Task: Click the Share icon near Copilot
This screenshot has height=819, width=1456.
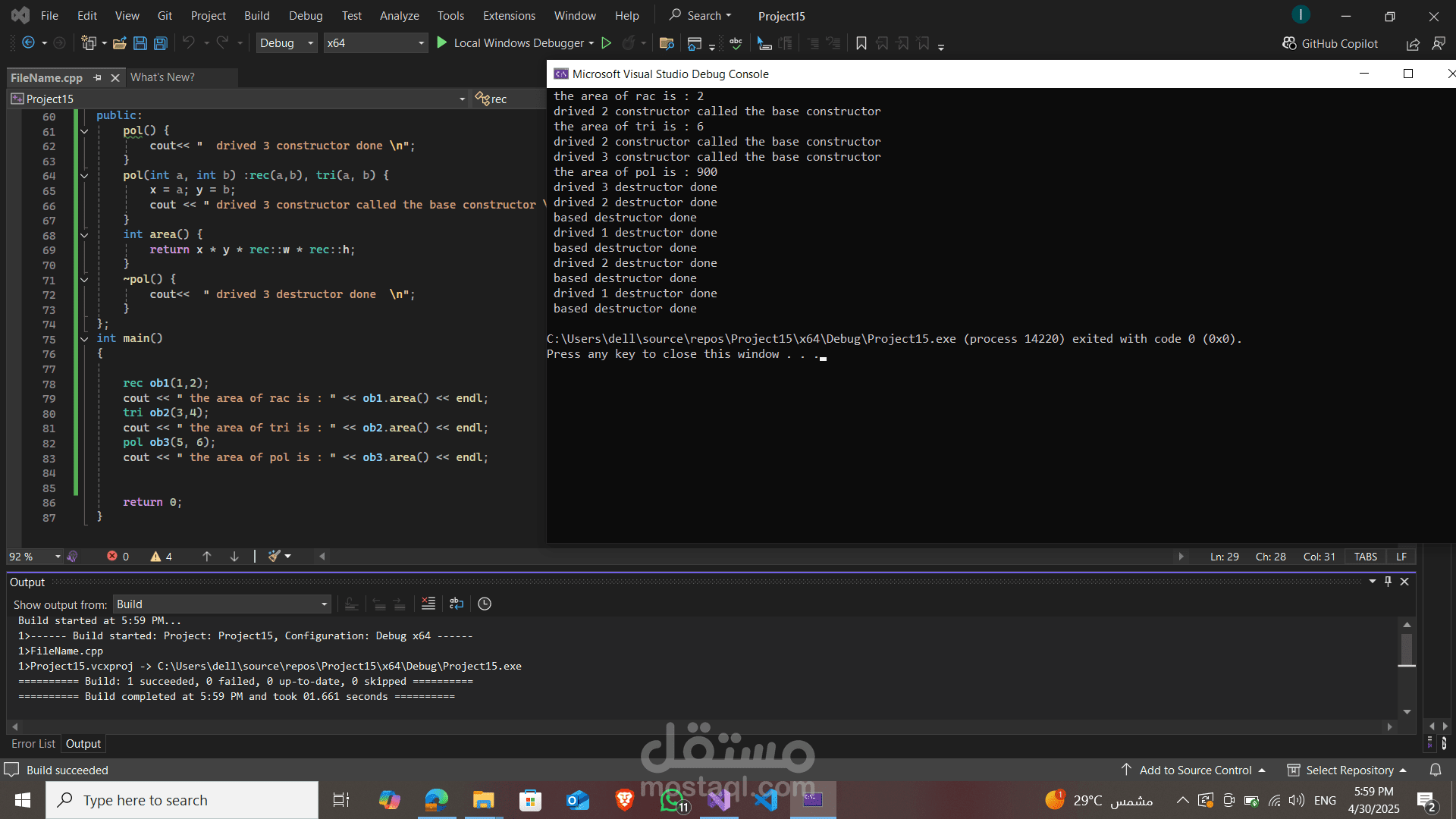Action: 1413,44
